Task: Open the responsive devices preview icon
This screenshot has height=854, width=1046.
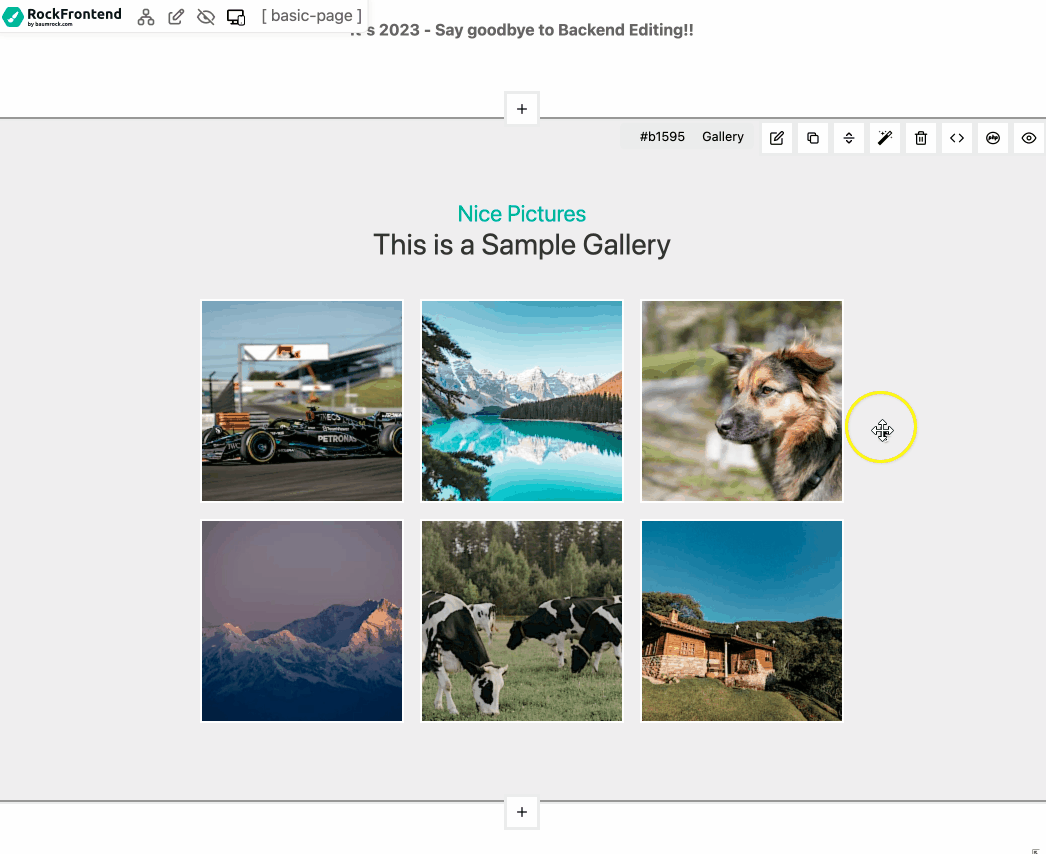Action: pyautogui.click(x=236, y=17)
